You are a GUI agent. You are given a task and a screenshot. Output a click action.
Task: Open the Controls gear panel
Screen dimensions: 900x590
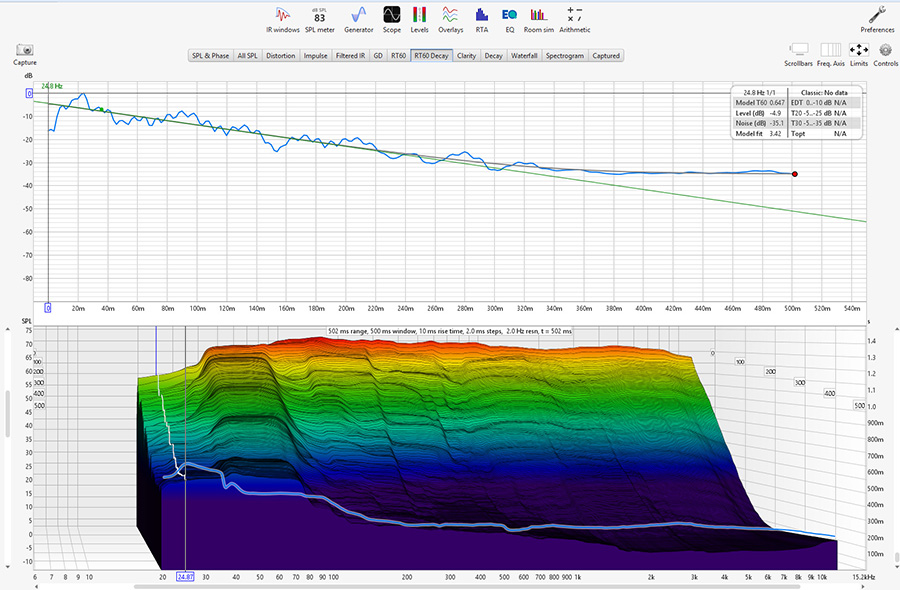pyautogui.click(x=885, y=52)
